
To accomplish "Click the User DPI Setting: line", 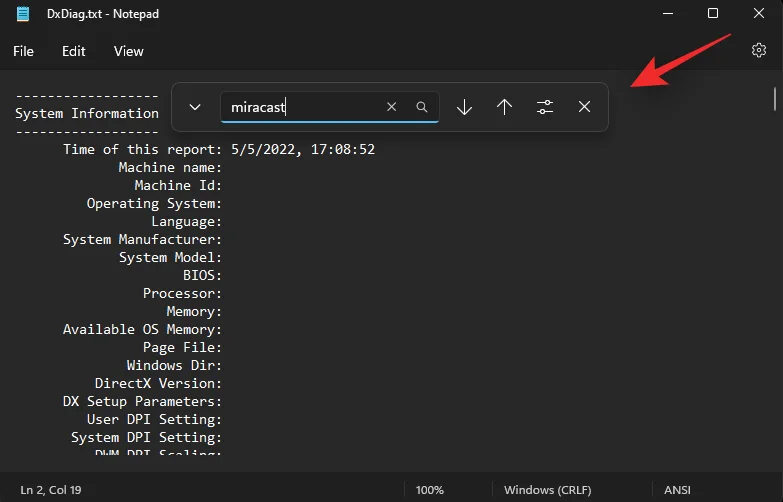I will 154,419.
